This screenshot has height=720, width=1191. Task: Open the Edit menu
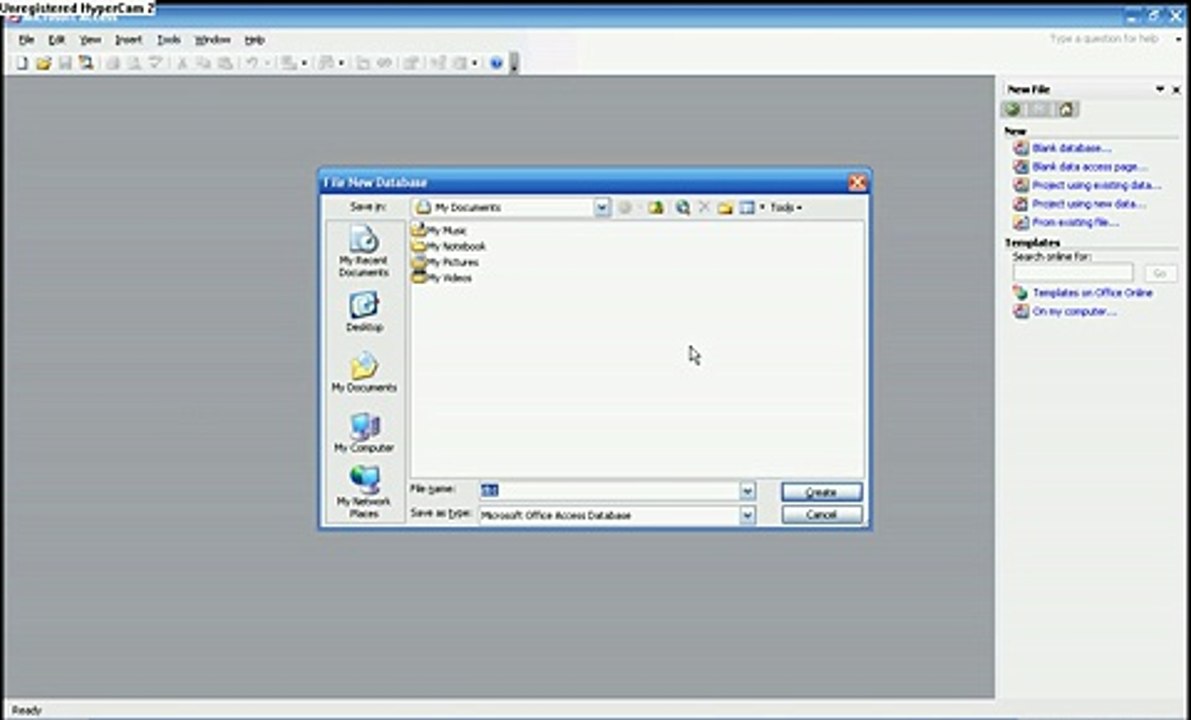[x=57, y=39]
